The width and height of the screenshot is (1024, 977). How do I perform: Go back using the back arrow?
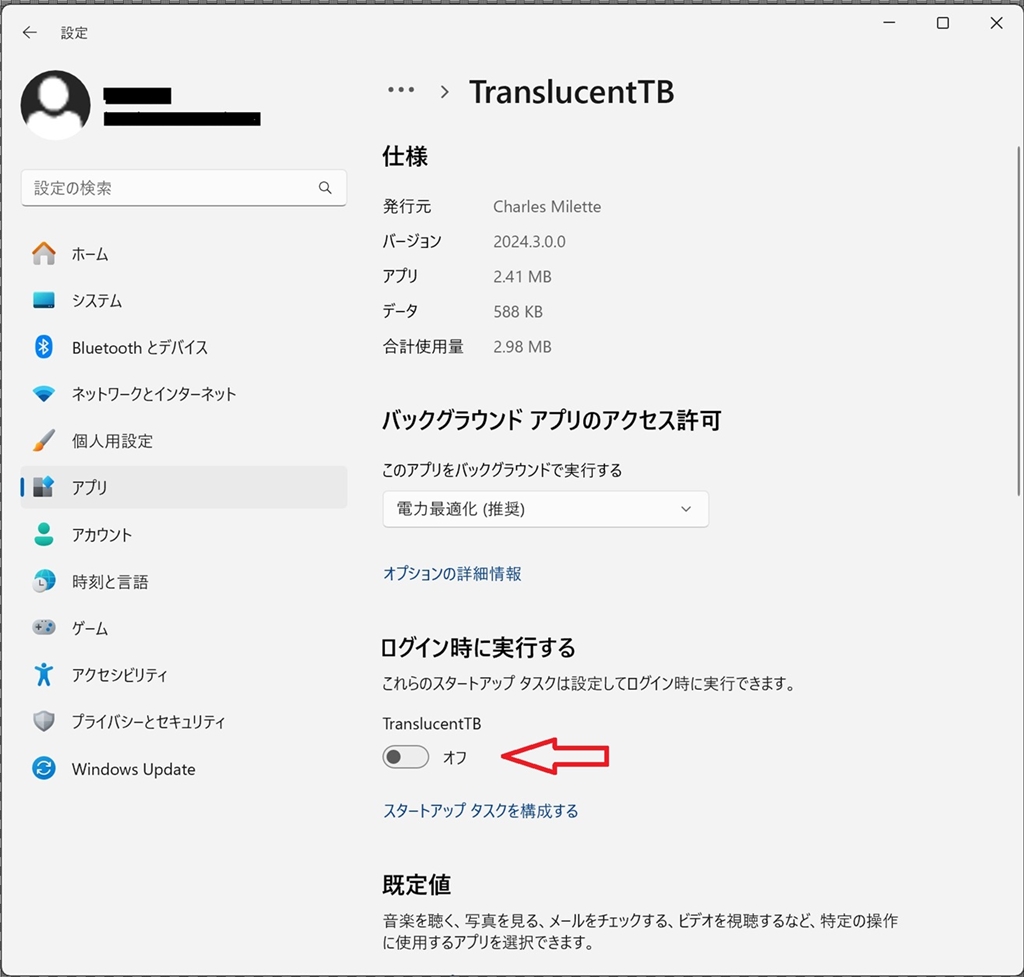coord(29,33)
